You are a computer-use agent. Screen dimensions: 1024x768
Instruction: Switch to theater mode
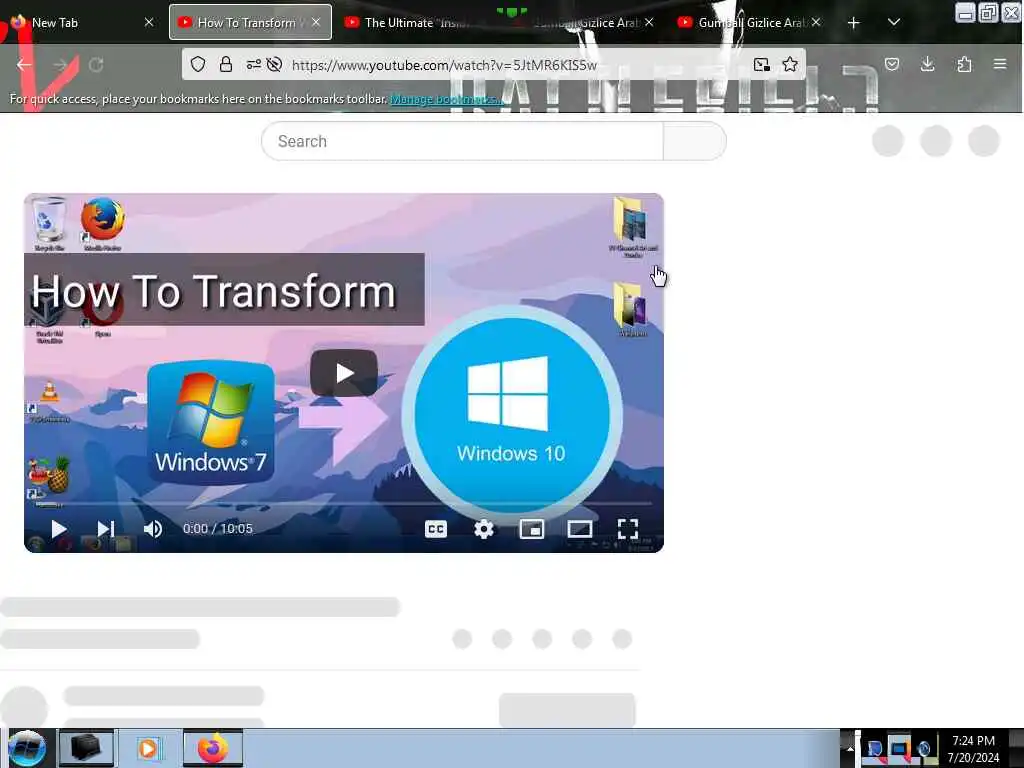coord(579,528)
